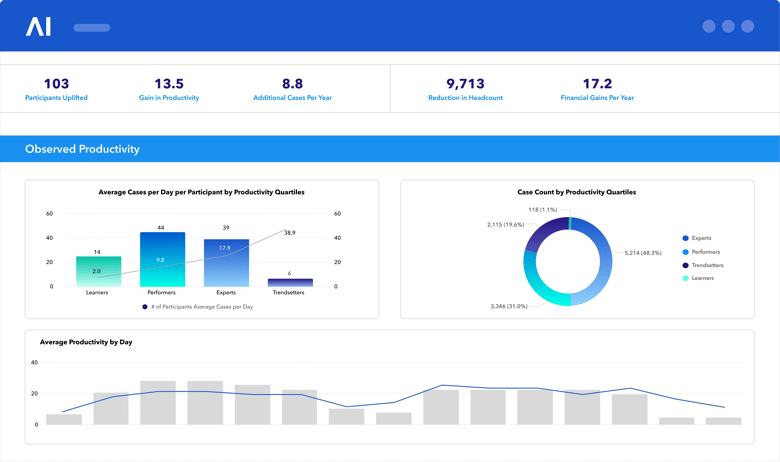This screenshot has width=780, height=462.
Task: Open the Participants Uplifted metric link
Action: [x=56, y=98]
